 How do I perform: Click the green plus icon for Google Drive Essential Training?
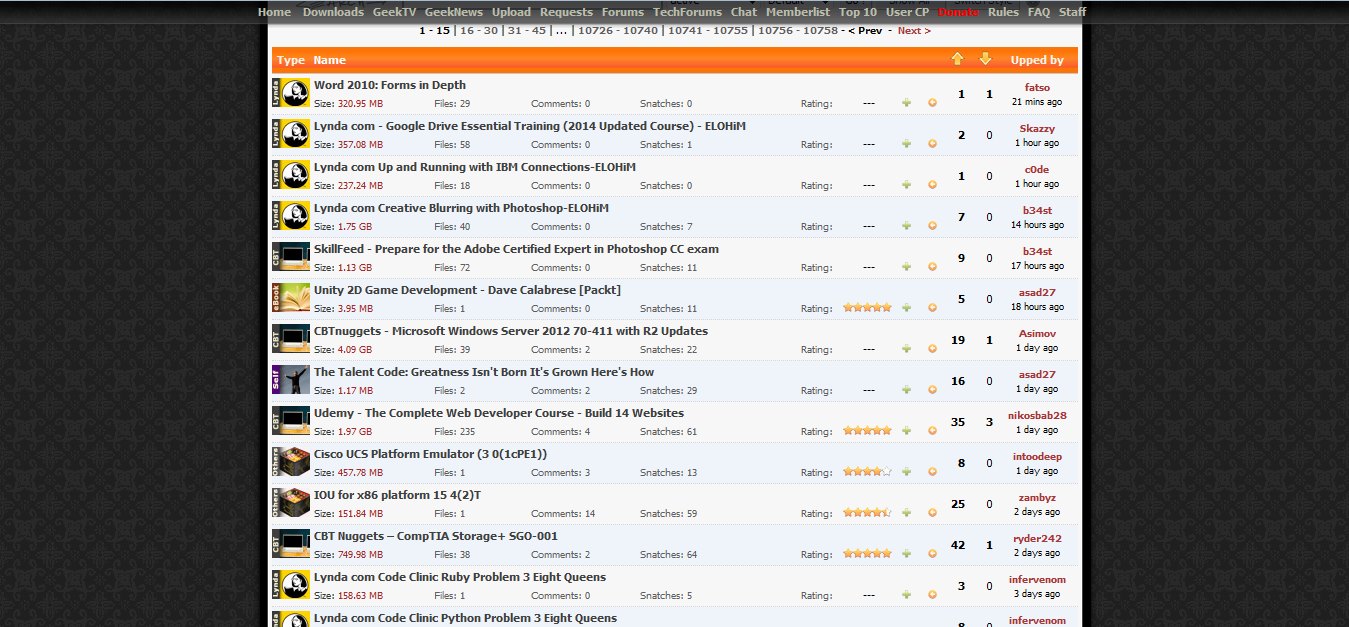coord(907,144)
